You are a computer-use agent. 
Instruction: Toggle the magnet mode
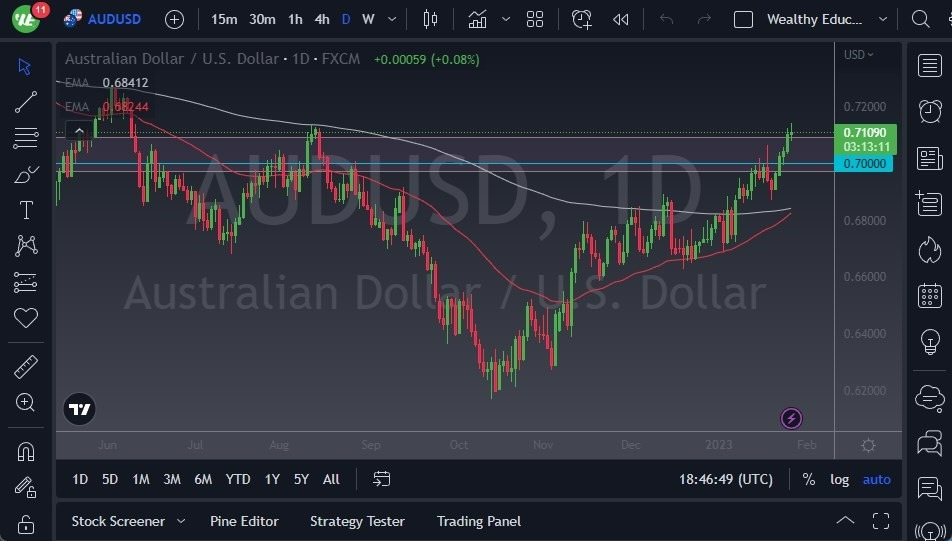26,452
